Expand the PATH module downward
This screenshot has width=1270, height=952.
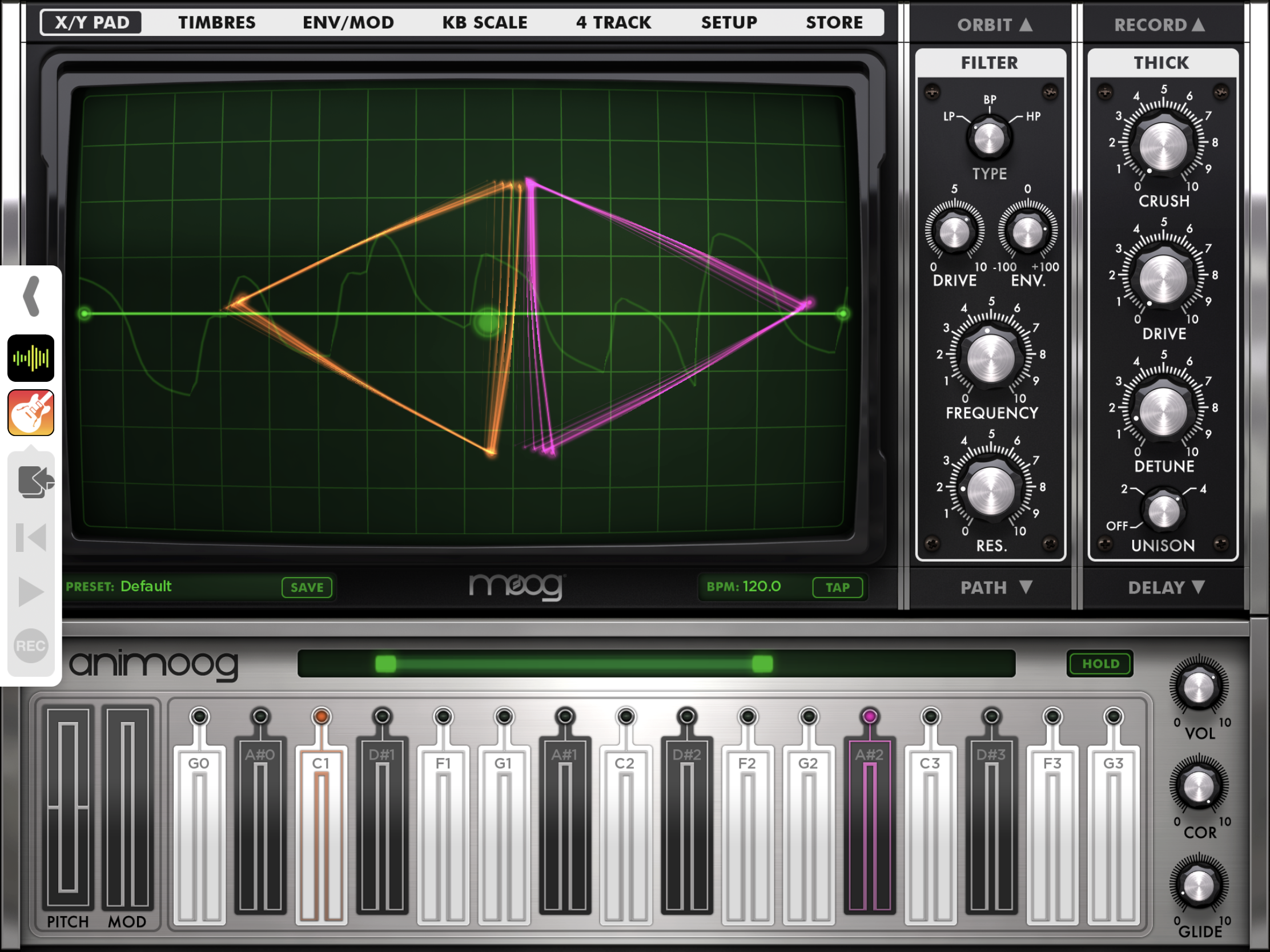(x=996, y=587)
